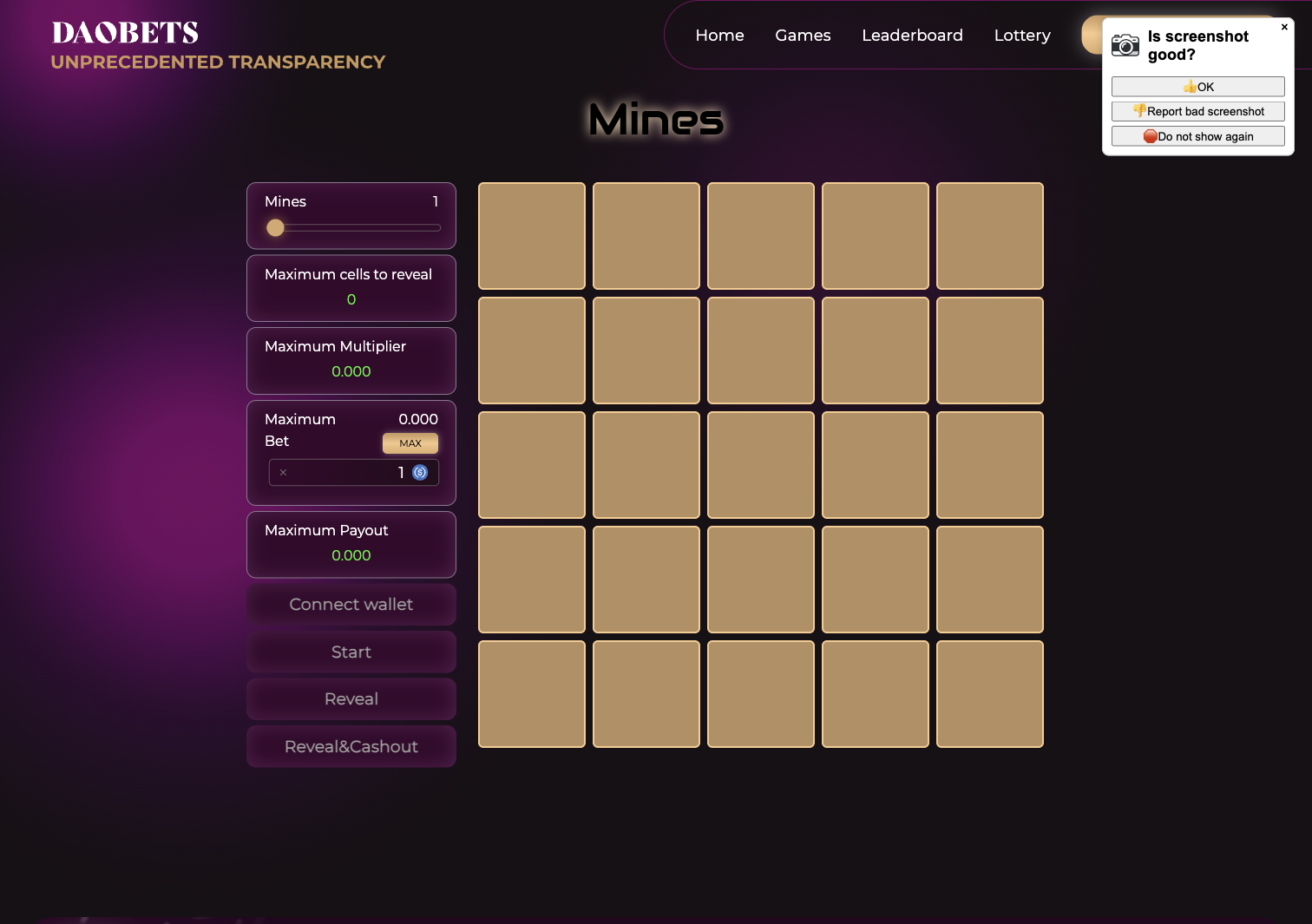Image resolution: width=1312 pixels, height=924 pixels.
Task: Click the Maximum Multiplier value 0.000
Action: 351,371
